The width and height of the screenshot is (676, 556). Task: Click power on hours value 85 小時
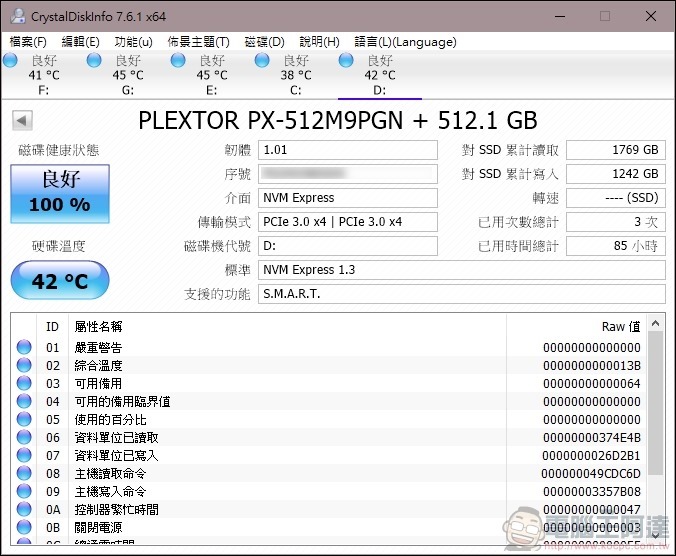tap(616, 246)
